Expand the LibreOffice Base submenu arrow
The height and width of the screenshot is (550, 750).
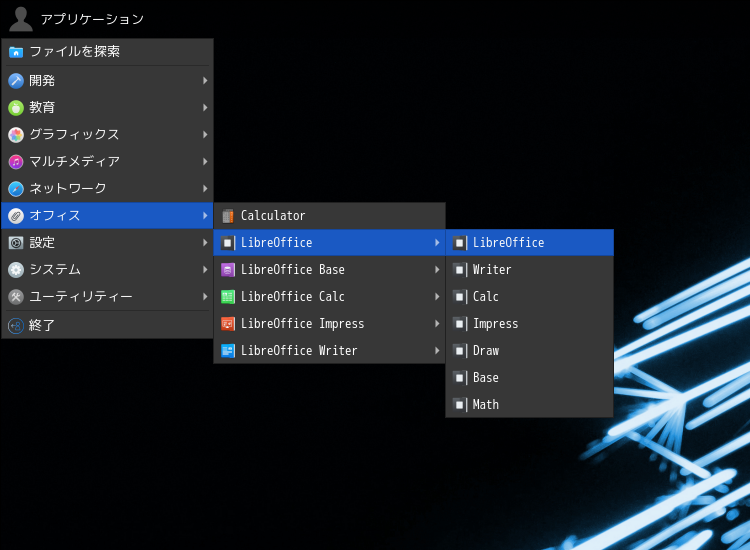[437, 270]
